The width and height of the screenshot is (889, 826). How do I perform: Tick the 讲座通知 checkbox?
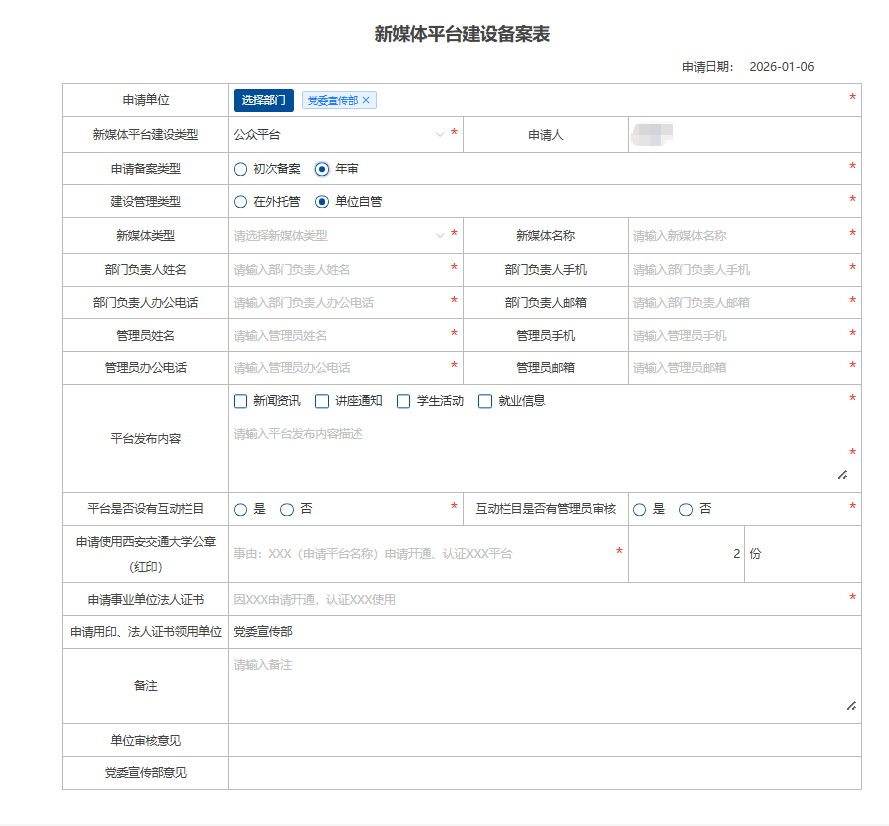pyautogui.click(x=322, y=401)
